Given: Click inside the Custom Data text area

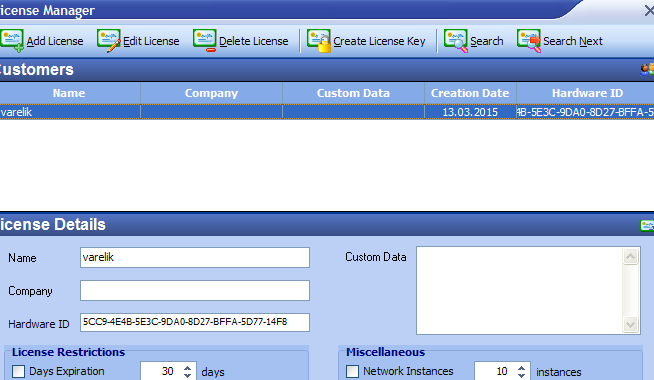Looking at the screenshot, I should (x=519, y=290).
